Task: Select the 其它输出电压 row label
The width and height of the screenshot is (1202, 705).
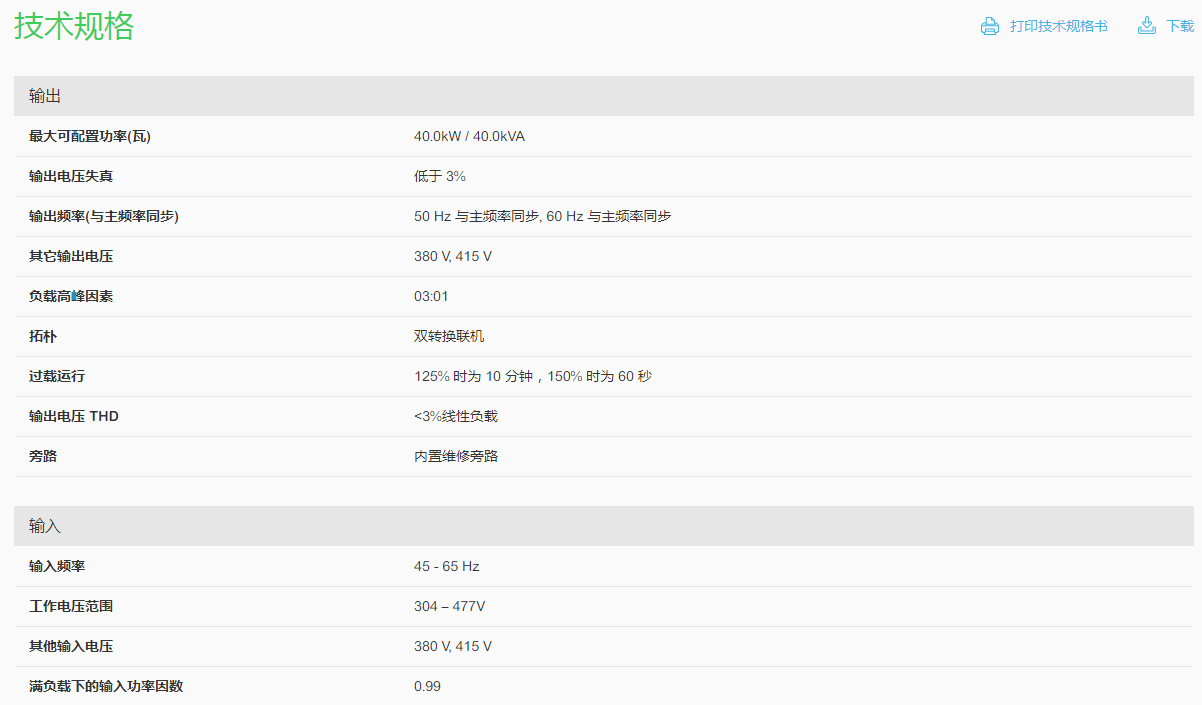Action: point(71,256)
